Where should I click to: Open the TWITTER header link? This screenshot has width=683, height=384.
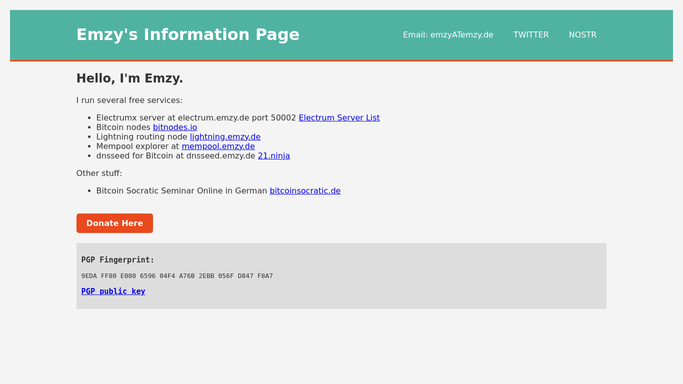pos(531,35)
